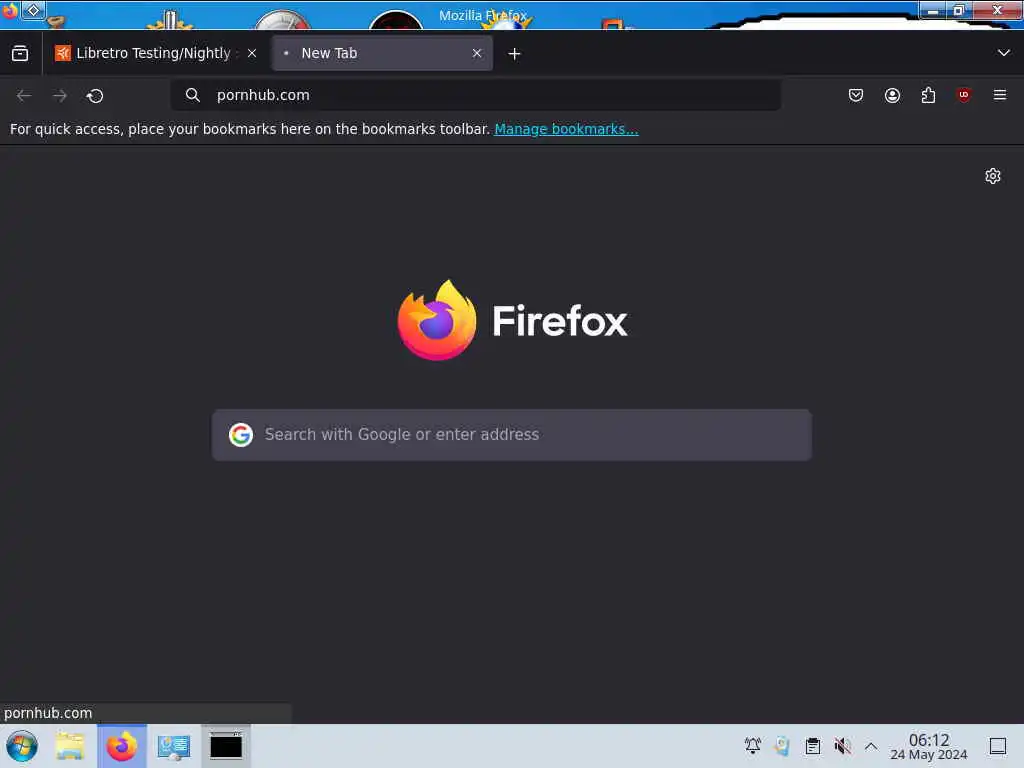Open the clipboard tray icon
Screen dimensions: 1024x768
[x=812, y=746]
